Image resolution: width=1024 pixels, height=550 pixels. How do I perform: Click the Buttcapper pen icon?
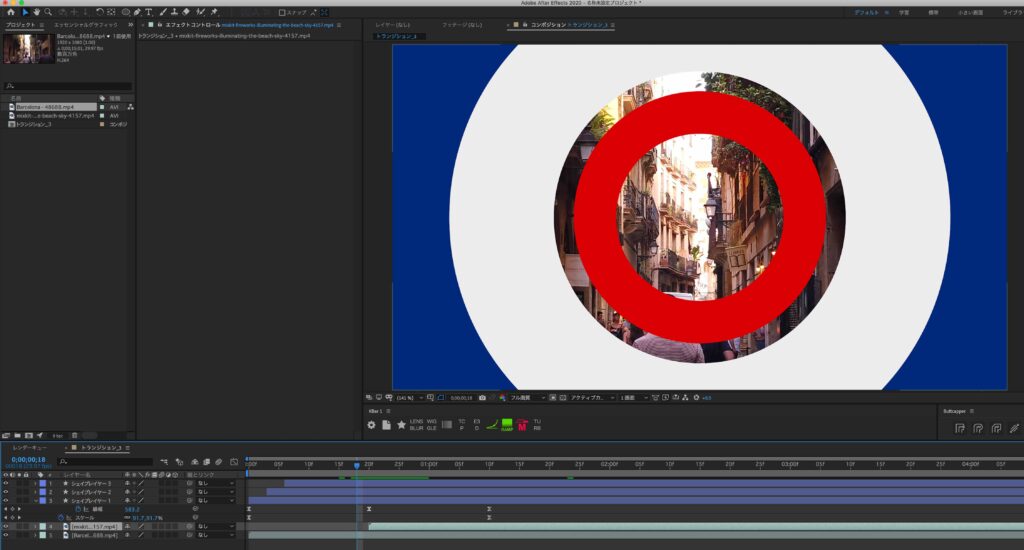click(x=1014, y=429)
